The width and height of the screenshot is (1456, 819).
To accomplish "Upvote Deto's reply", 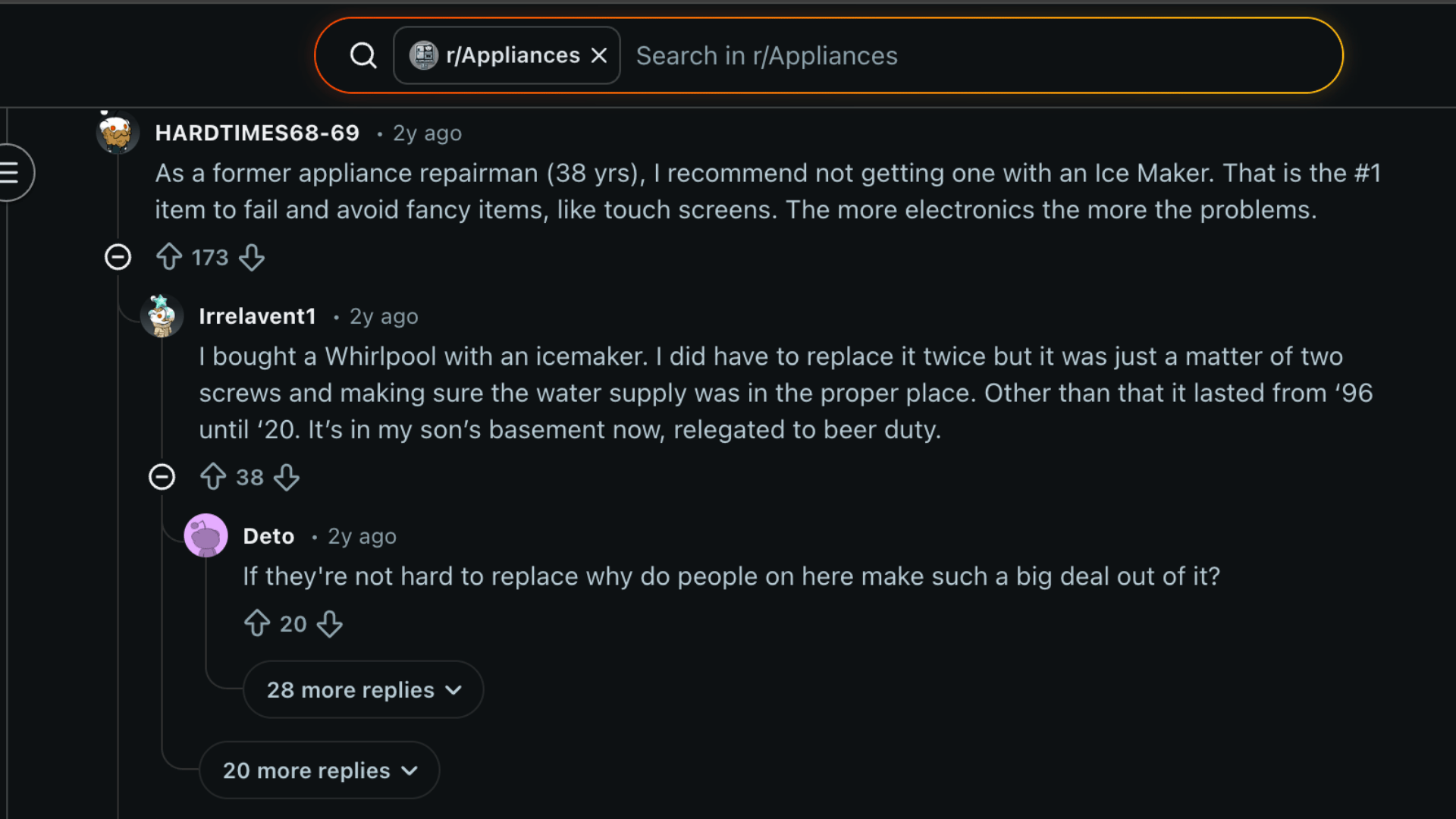I will [258, 623].
